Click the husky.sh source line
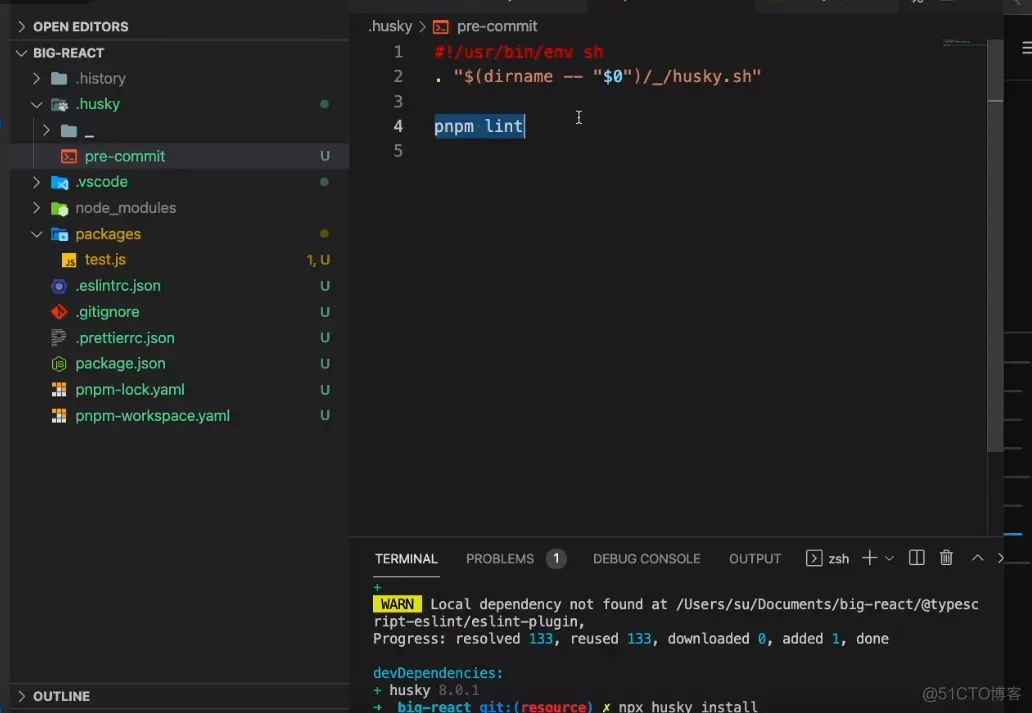Screen dimensions: 1032x713 pyautogui.click(x=598, y=76)
